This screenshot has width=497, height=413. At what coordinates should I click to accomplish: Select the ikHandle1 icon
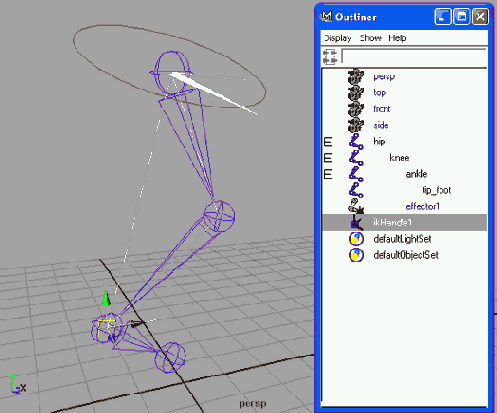click(x=356, y=222)
